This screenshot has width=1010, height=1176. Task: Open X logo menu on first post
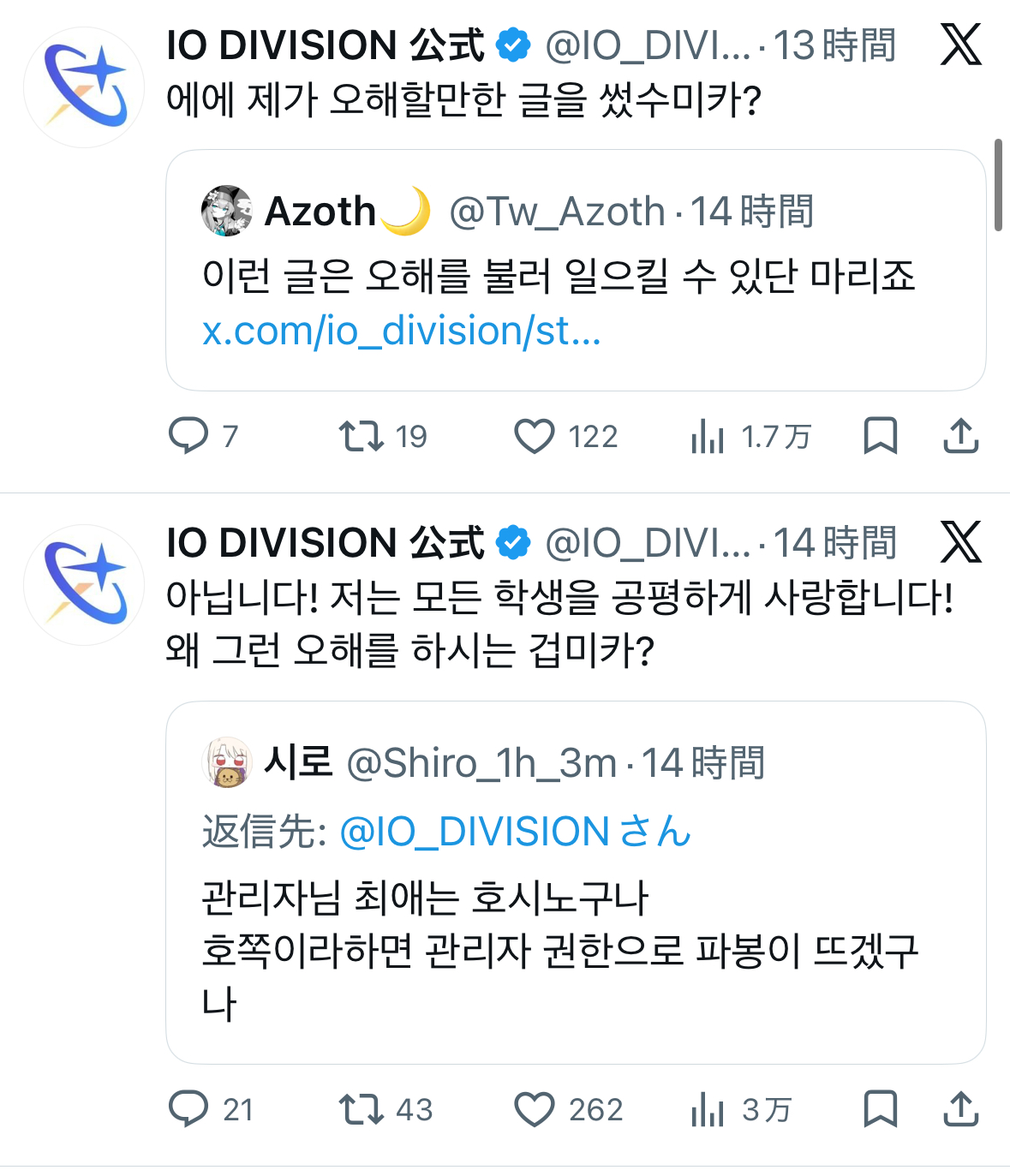(x=960, y=45)
